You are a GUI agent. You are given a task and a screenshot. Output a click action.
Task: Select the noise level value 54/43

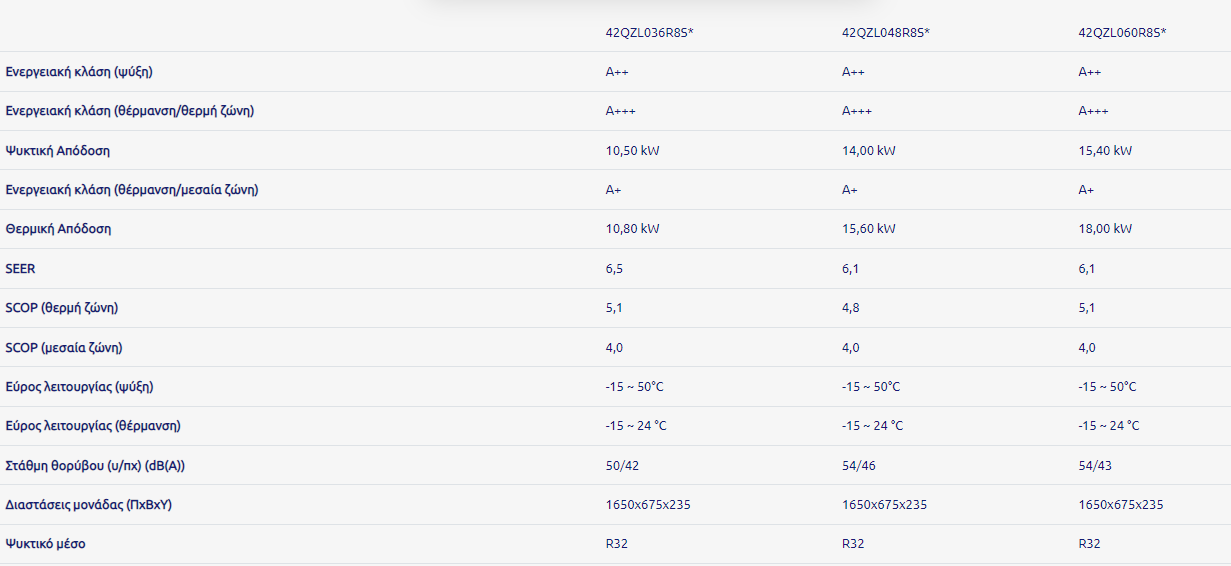pos(1095,466)
